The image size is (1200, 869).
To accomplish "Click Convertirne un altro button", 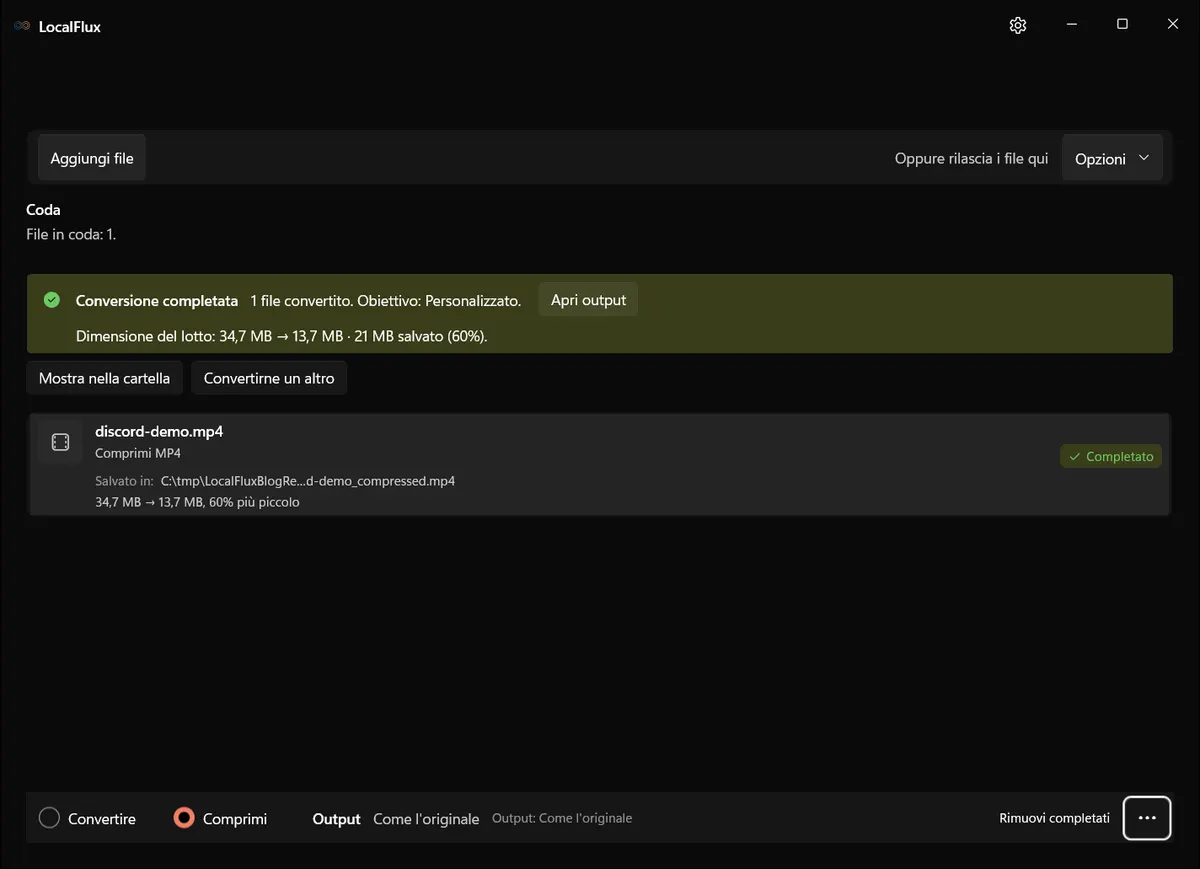I will click(x=269, y=378).
